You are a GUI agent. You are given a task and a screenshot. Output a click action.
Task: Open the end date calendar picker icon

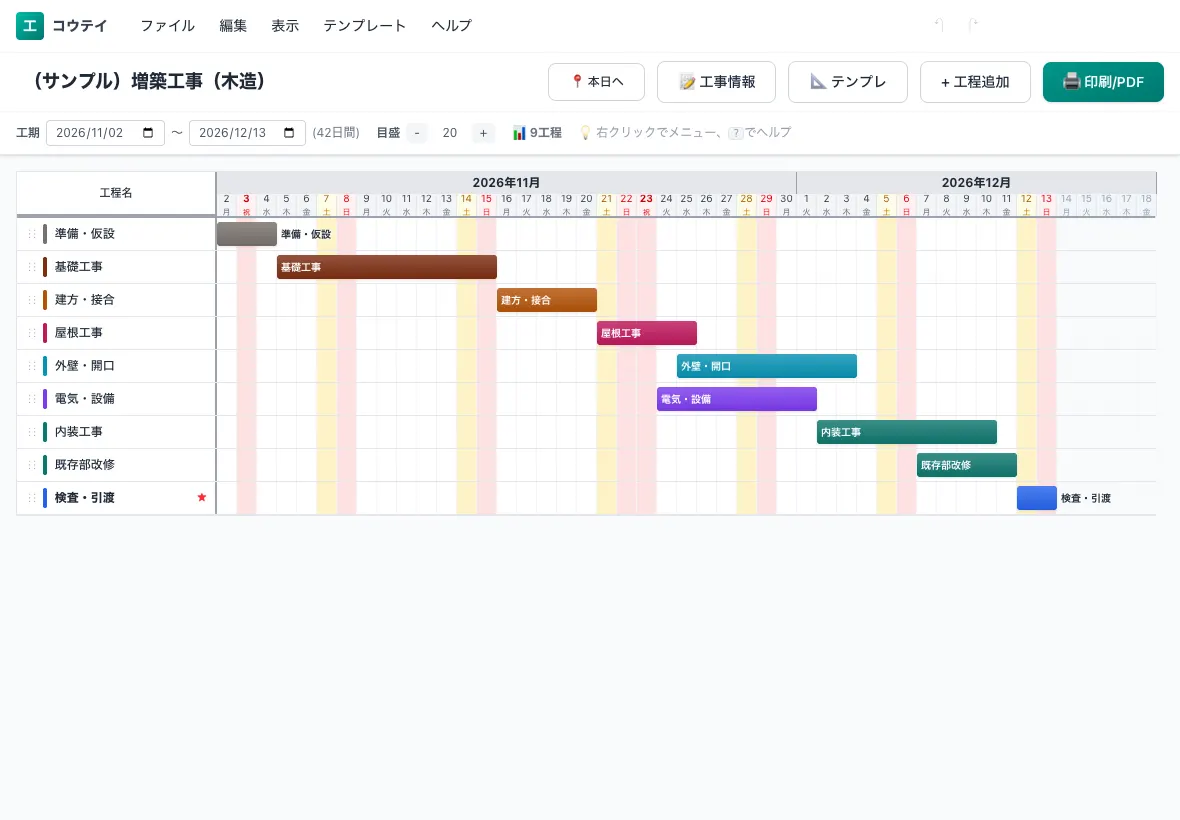(289, 132)
